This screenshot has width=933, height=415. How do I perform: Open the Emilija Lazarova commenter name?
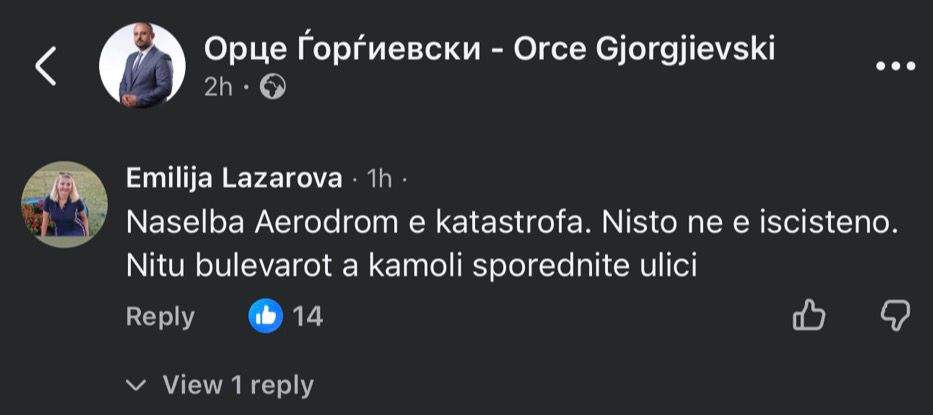point(234,178)
